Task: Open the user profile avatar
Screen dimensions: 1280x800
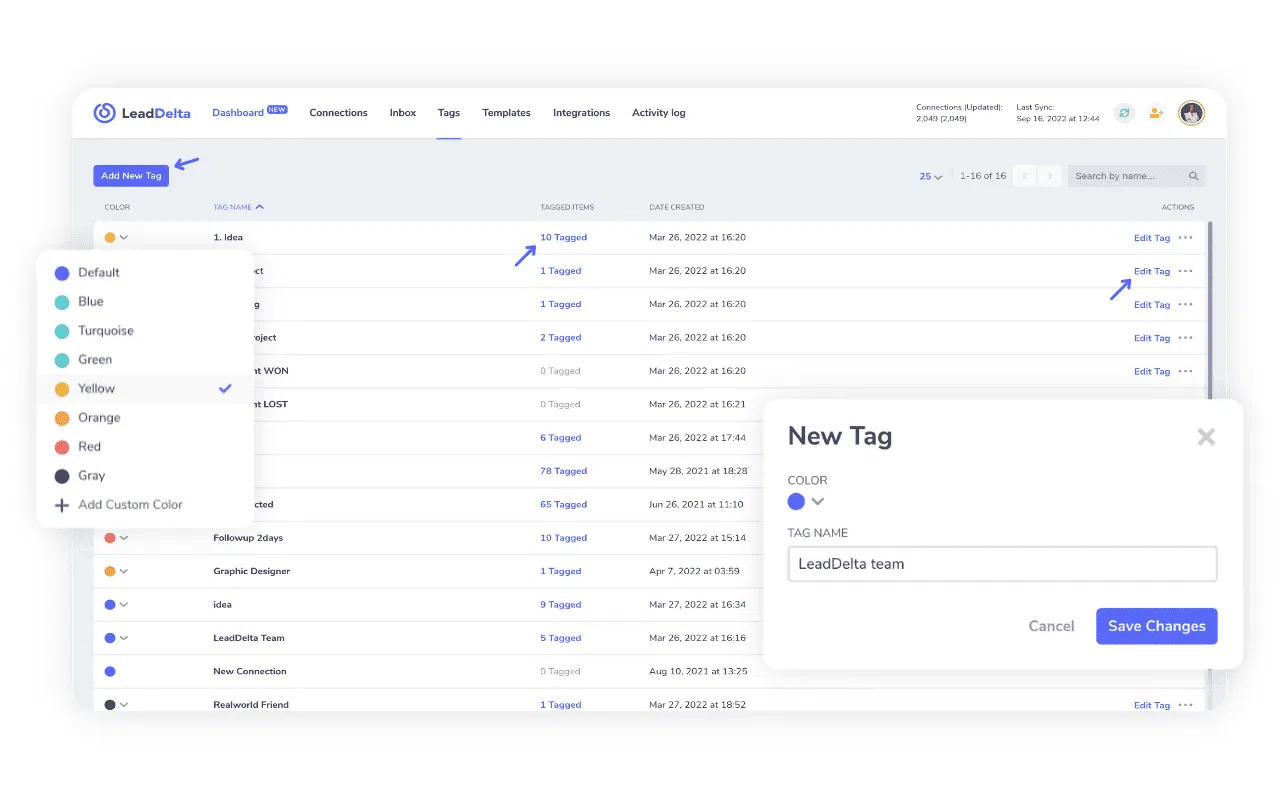Action: pyautogui.click(x=1191, y=113)
